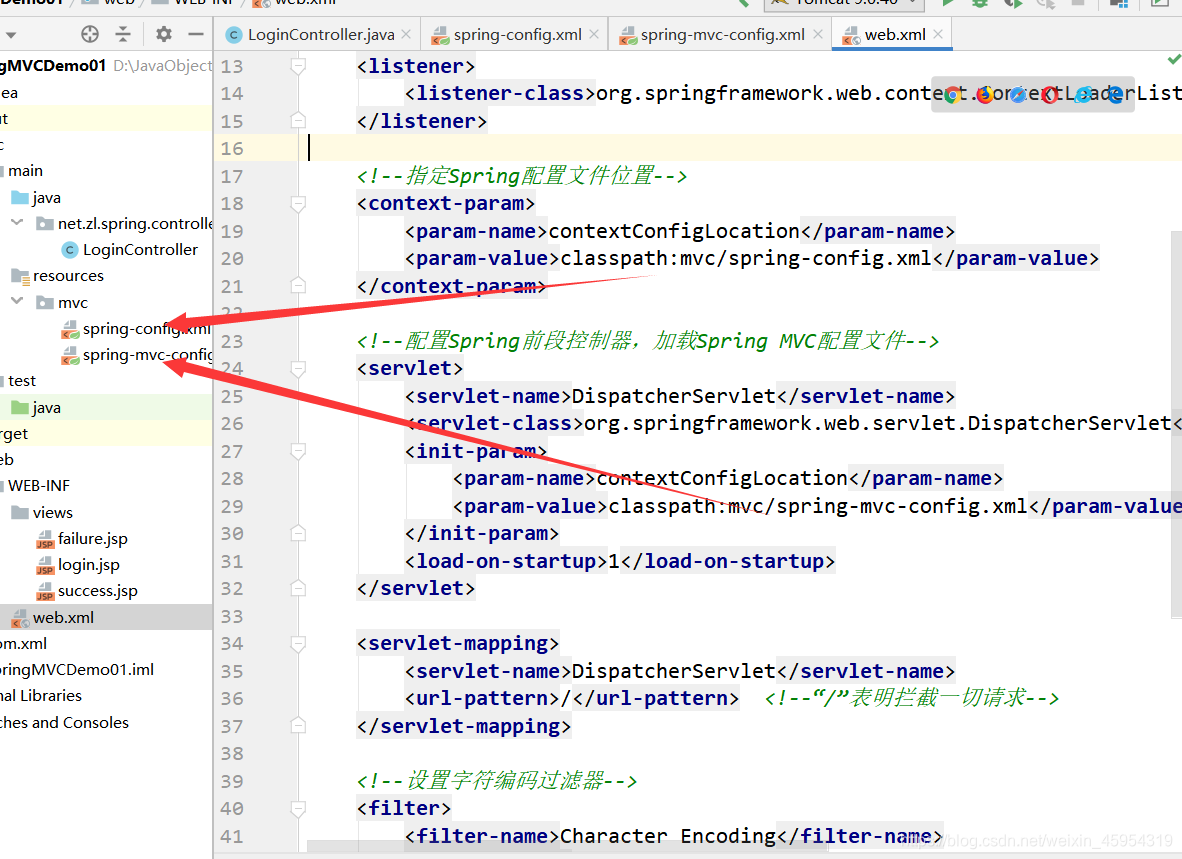Fold the listener tag at line 13
This screenshot has height=859, width=1182.
tap(299, 66)
